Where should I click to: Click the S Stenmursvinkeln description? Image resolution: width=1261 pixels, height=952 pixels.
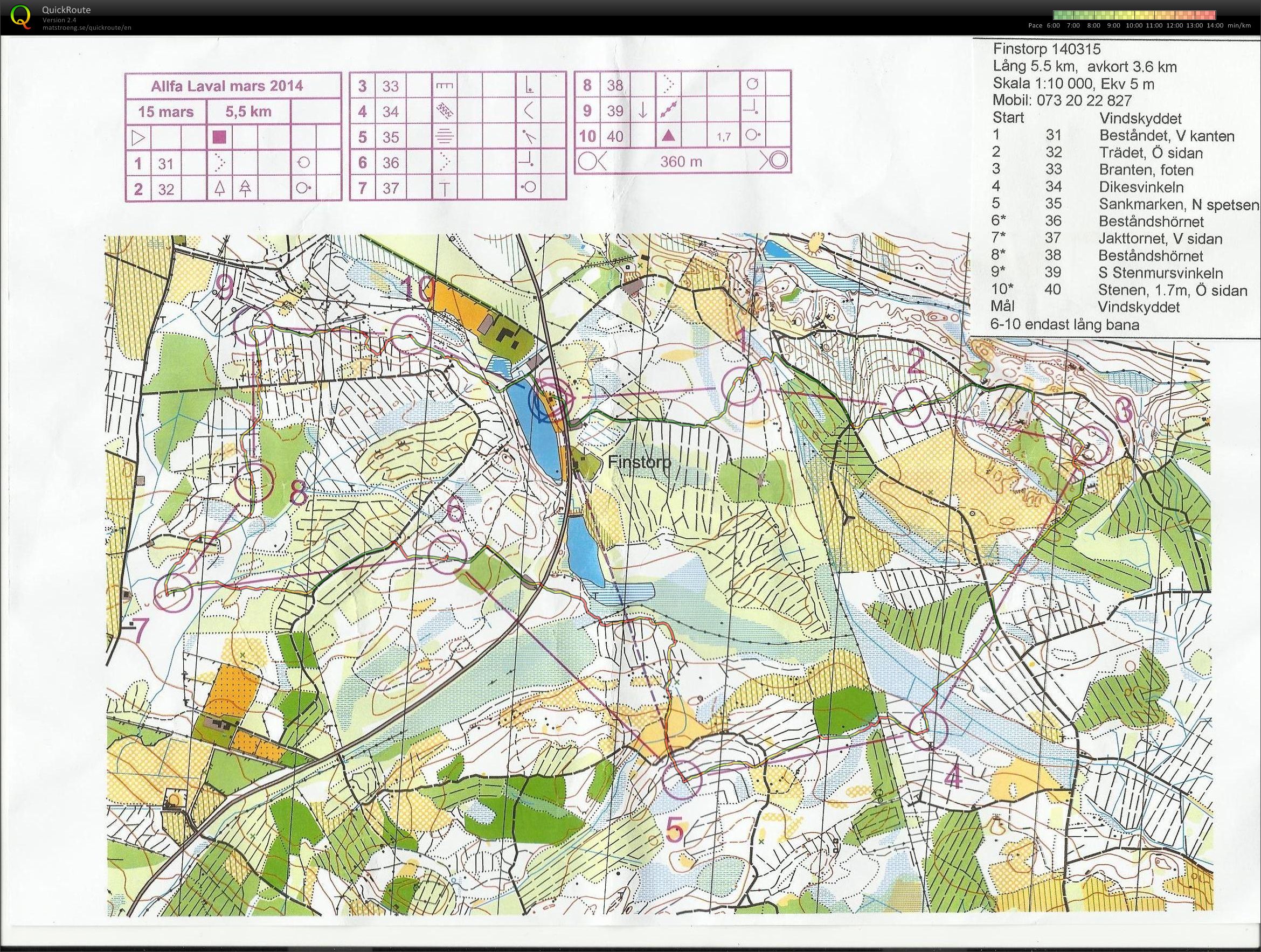(x=1162, y=273)
